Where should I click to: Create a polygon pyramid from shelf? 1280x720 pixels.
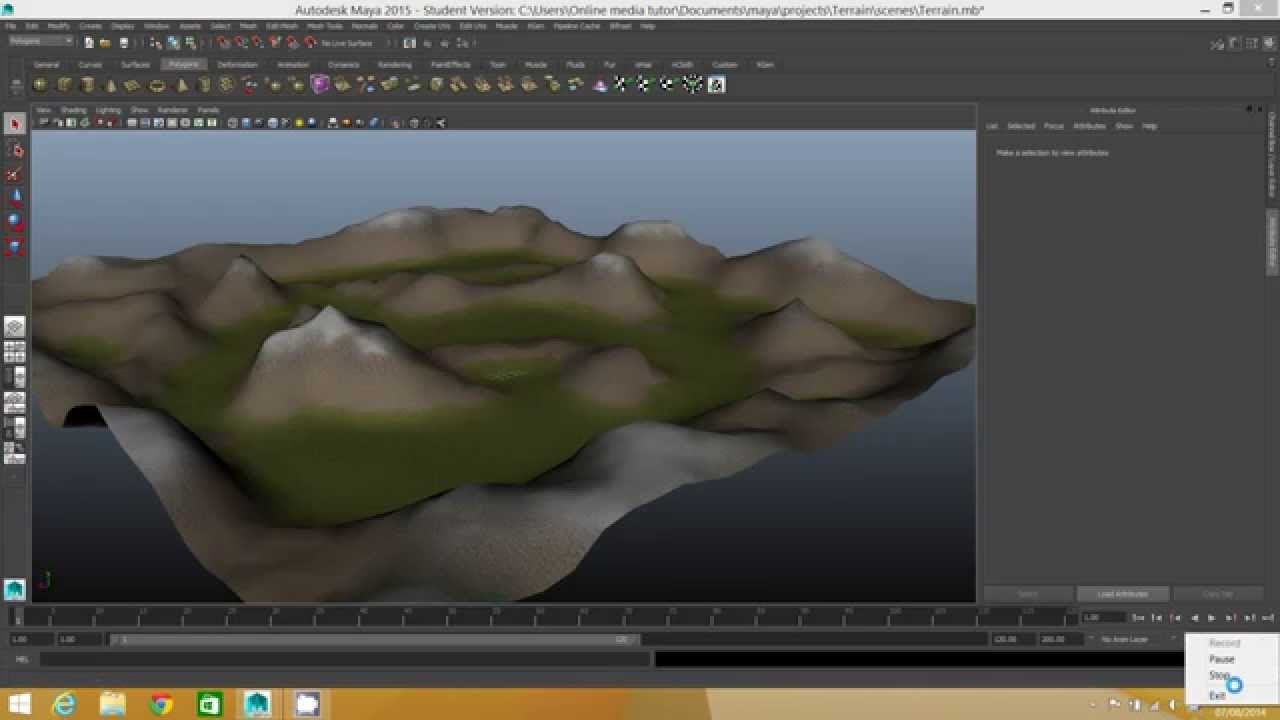click(181, 85)
